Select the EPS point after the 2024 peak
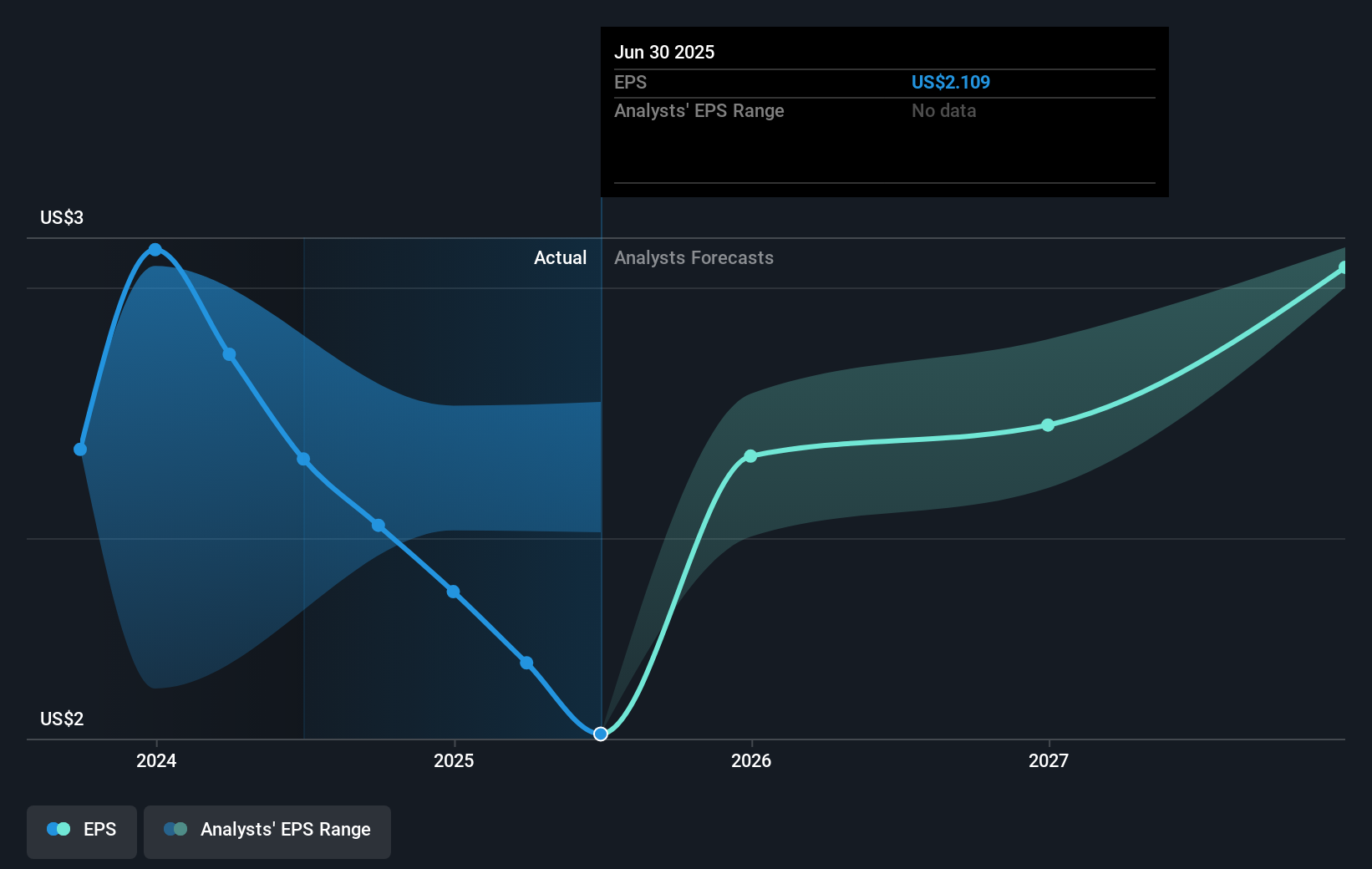Viewport: 1372px width, 869px height. point(229,354)
